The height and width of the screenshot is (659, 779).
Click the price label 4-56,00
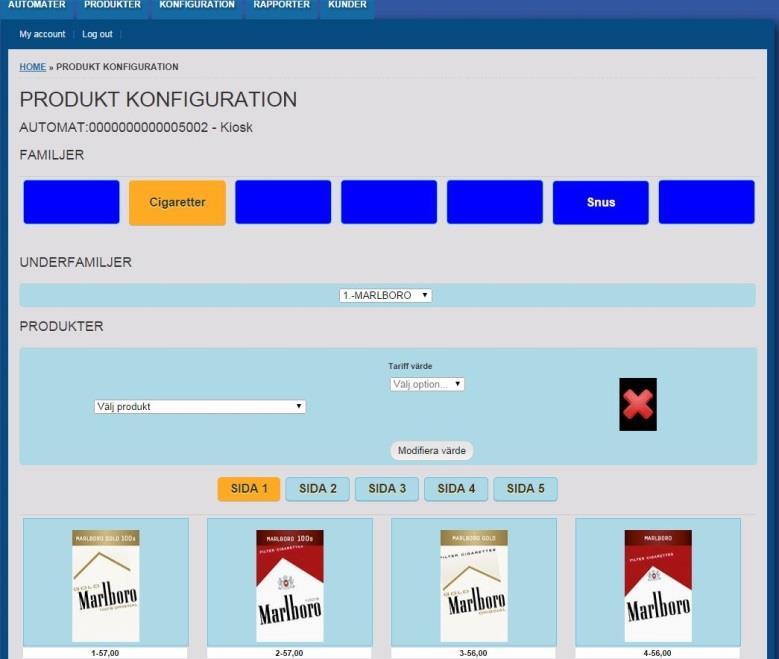[657, 653]
